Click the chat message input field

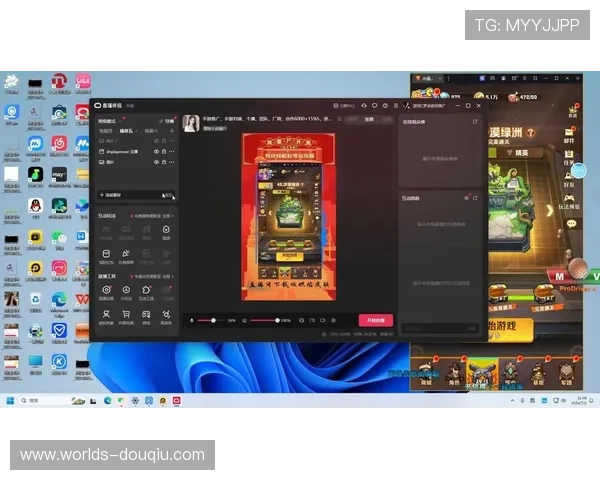click(x=440, y=328)
